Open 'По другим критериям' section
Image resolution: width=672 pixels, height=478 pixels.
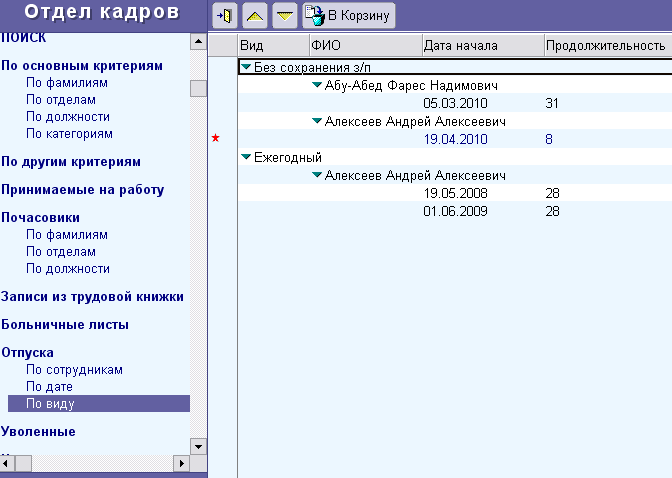(71, 162)
